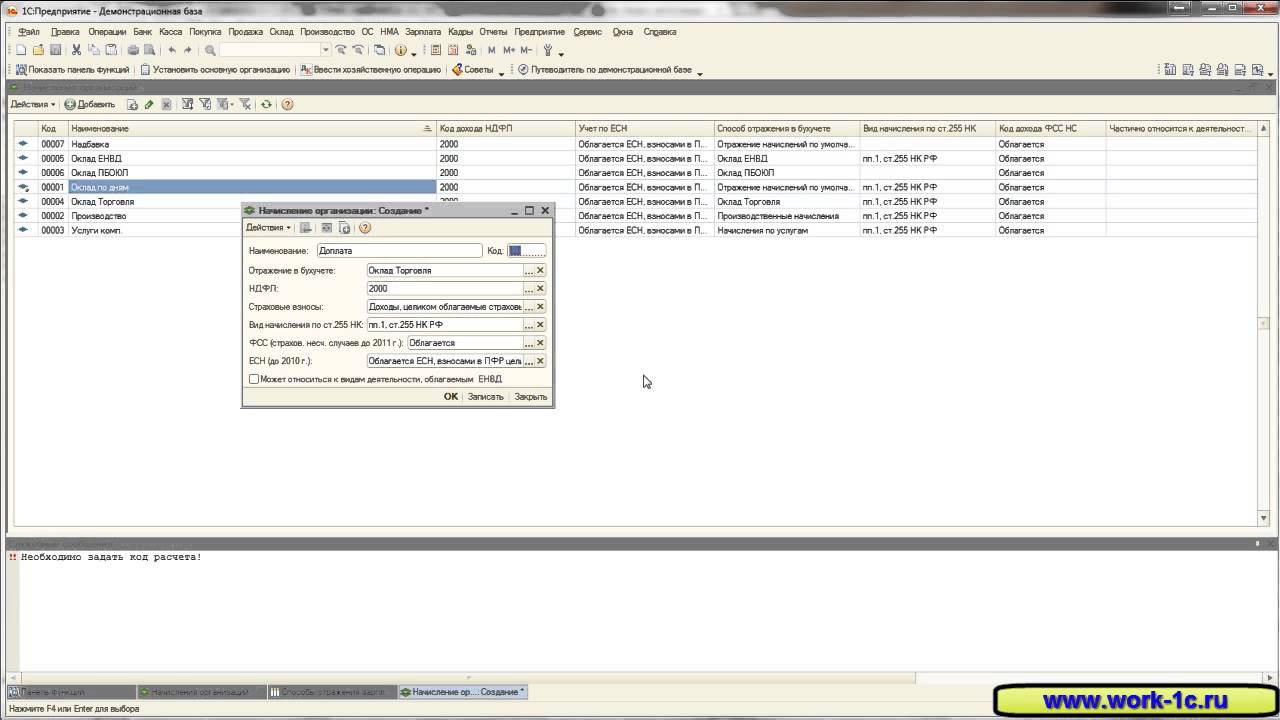Click the list vertical scrollbar
1280x720 pixels.
[1263, 323]
